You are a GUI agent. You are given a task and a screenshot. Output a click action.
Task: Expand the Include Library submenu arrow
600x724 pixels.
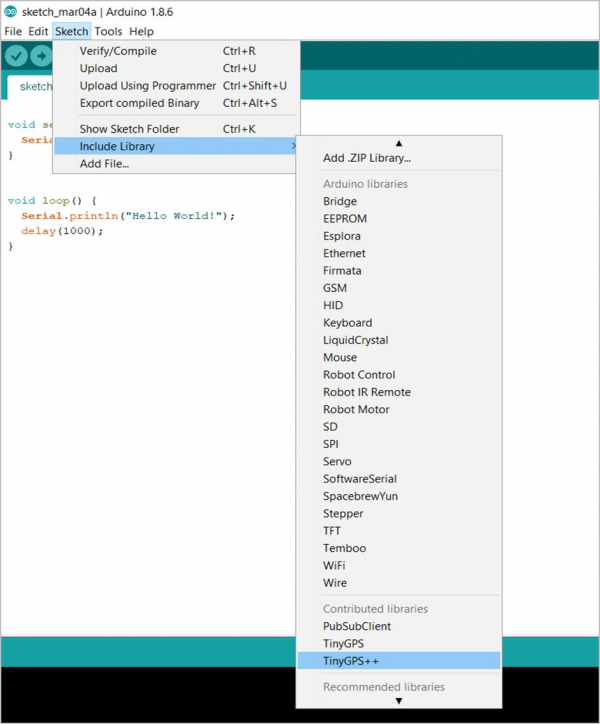(293, 146)
